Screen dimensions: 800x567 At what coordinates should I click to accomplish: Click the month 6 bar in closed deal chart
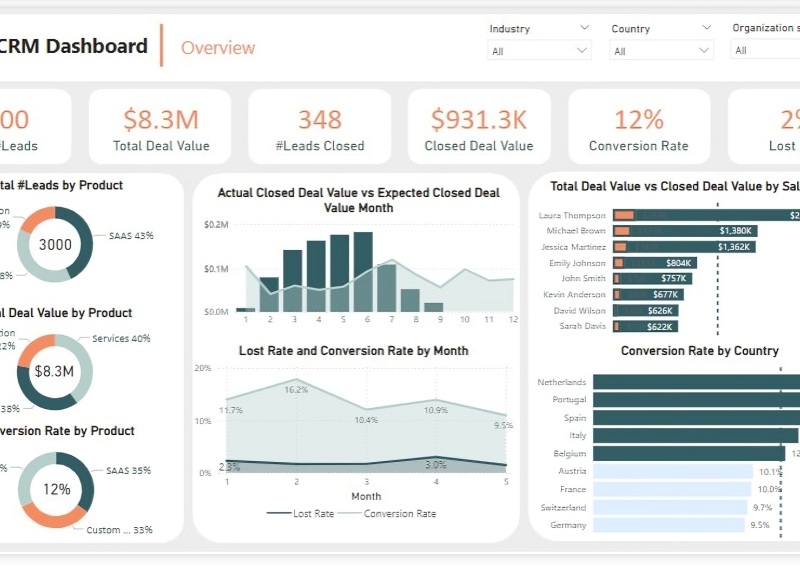[x=363, y=272]
